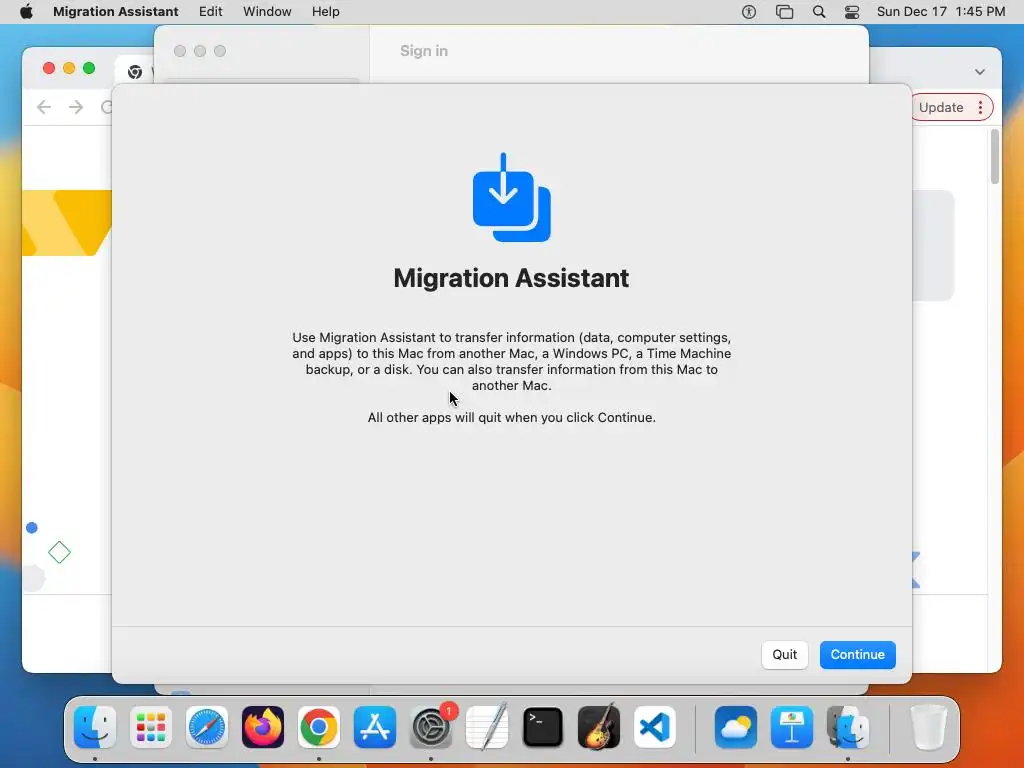The width and height of the screenshot is (1024, 768).
Task: Launch Visual Studio Code from the Dock
Action: (x=655, y=727)
